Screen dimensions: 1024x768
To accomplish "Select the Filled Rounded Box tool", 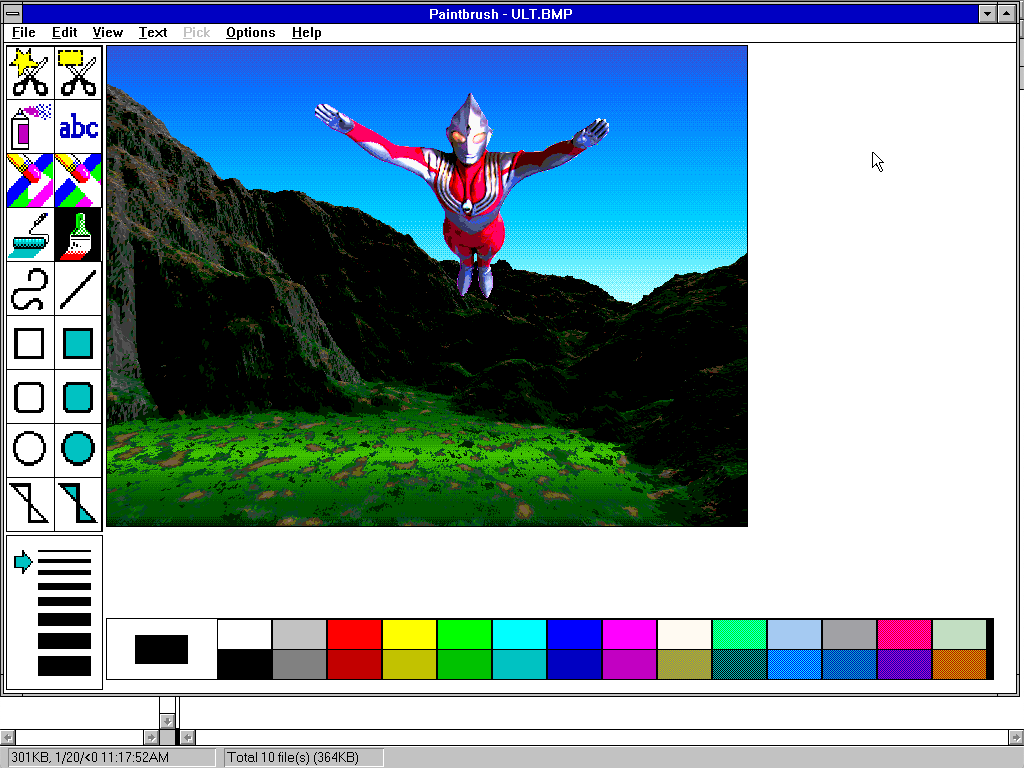I will [78, 397].
